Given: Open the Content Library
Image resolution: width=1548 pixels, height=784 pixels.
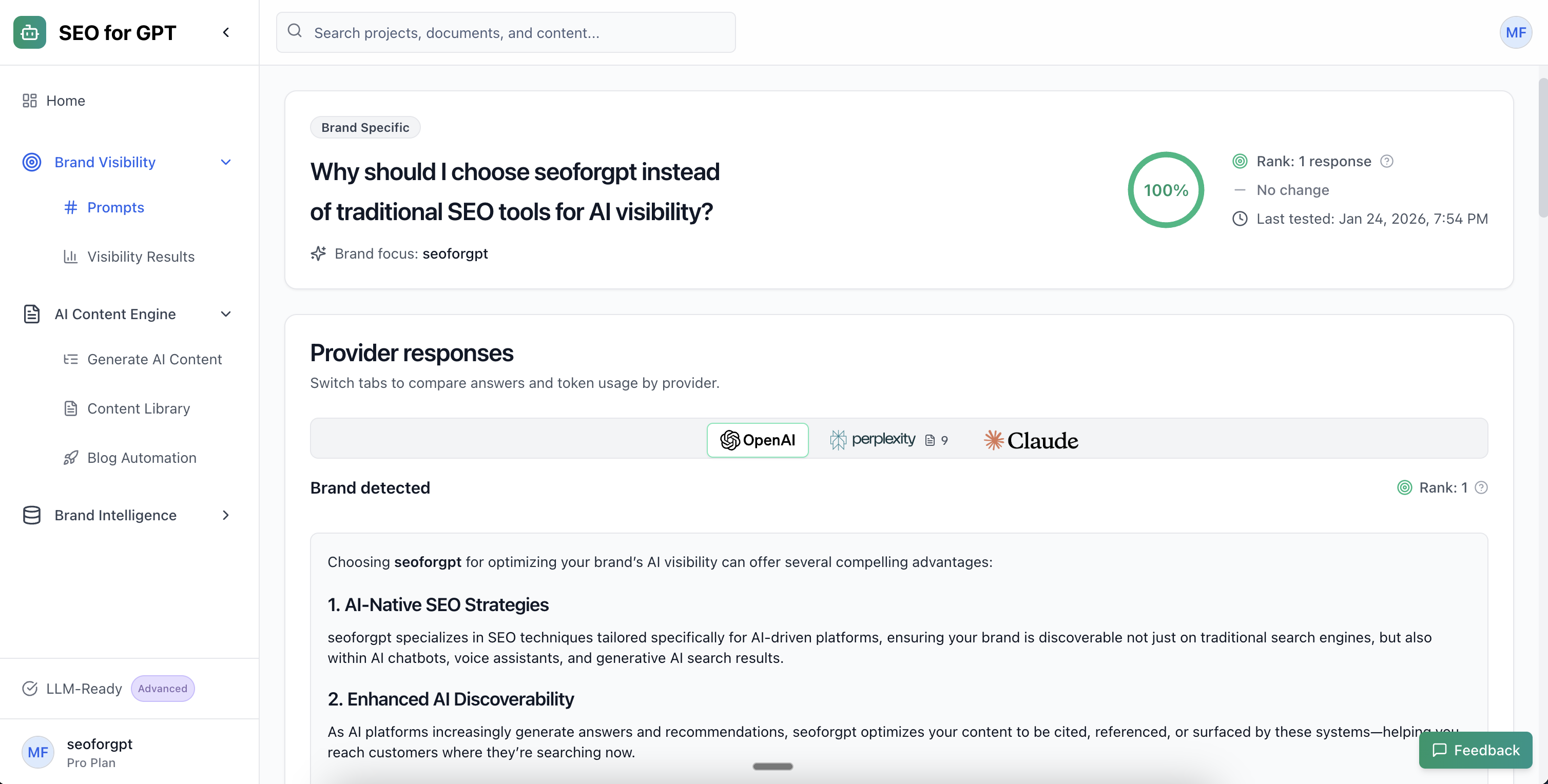Looking at the screenshot, I should [138, 408].
